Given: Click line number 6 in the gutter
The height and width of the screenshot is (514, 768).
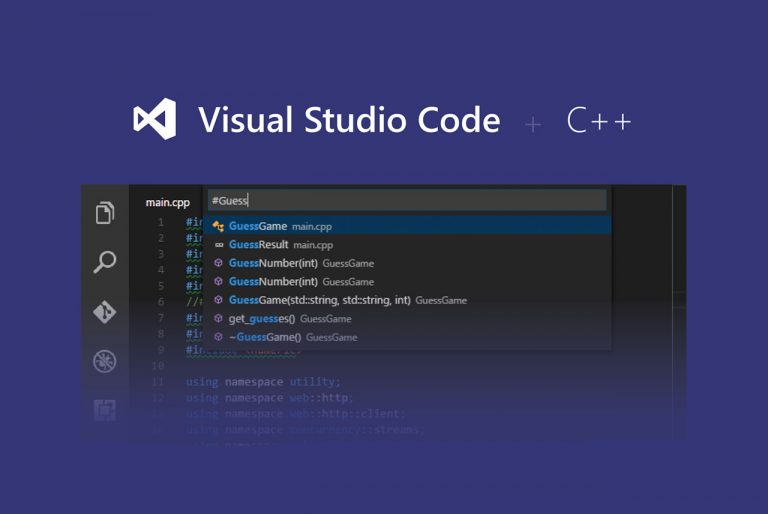Looking at the screenshot, I should pyautogui.click(x=161, y=302).
